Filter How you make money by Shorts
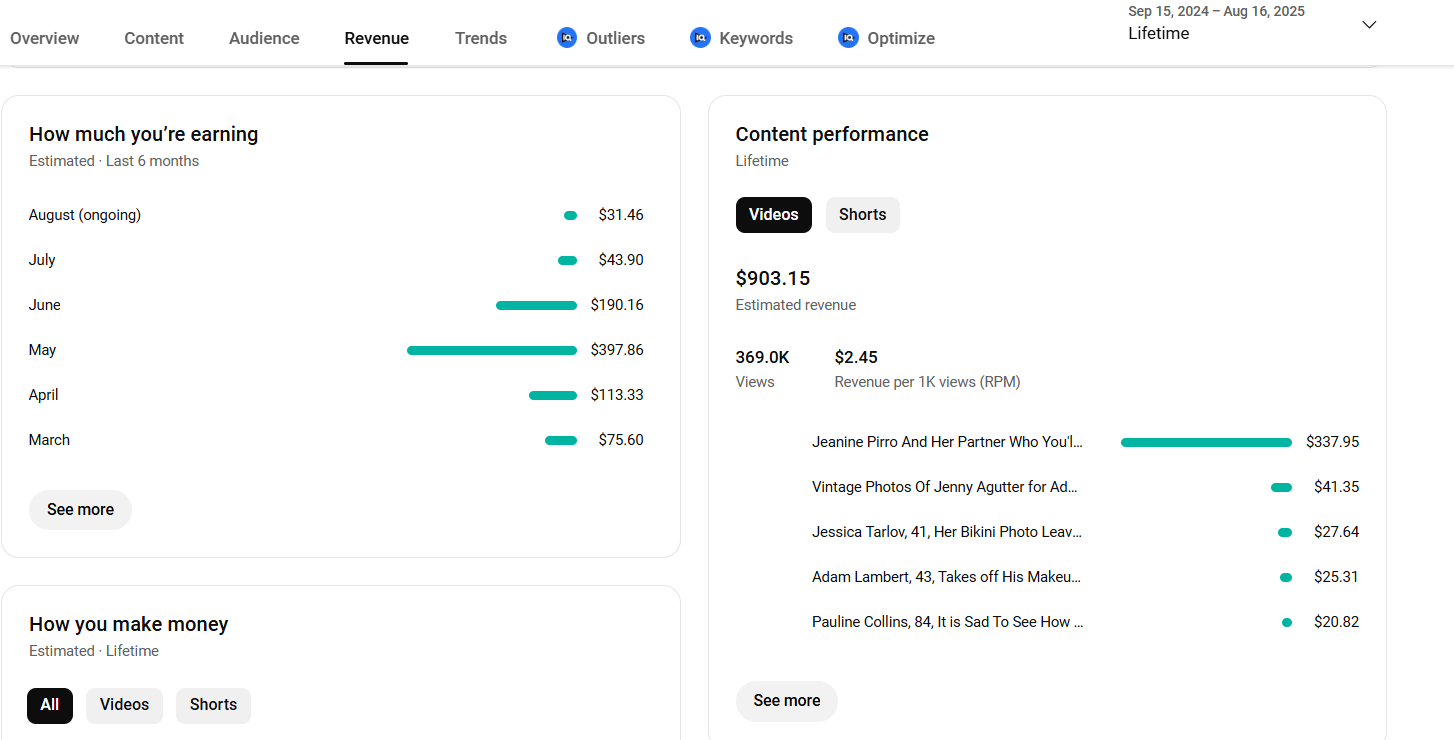 click(x=213, y=705)
